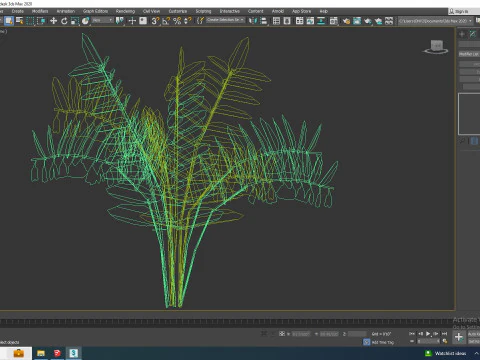Choose the Select and Move tool
Image resolution: width=480 pixels, height=360 pixels.
53,21
